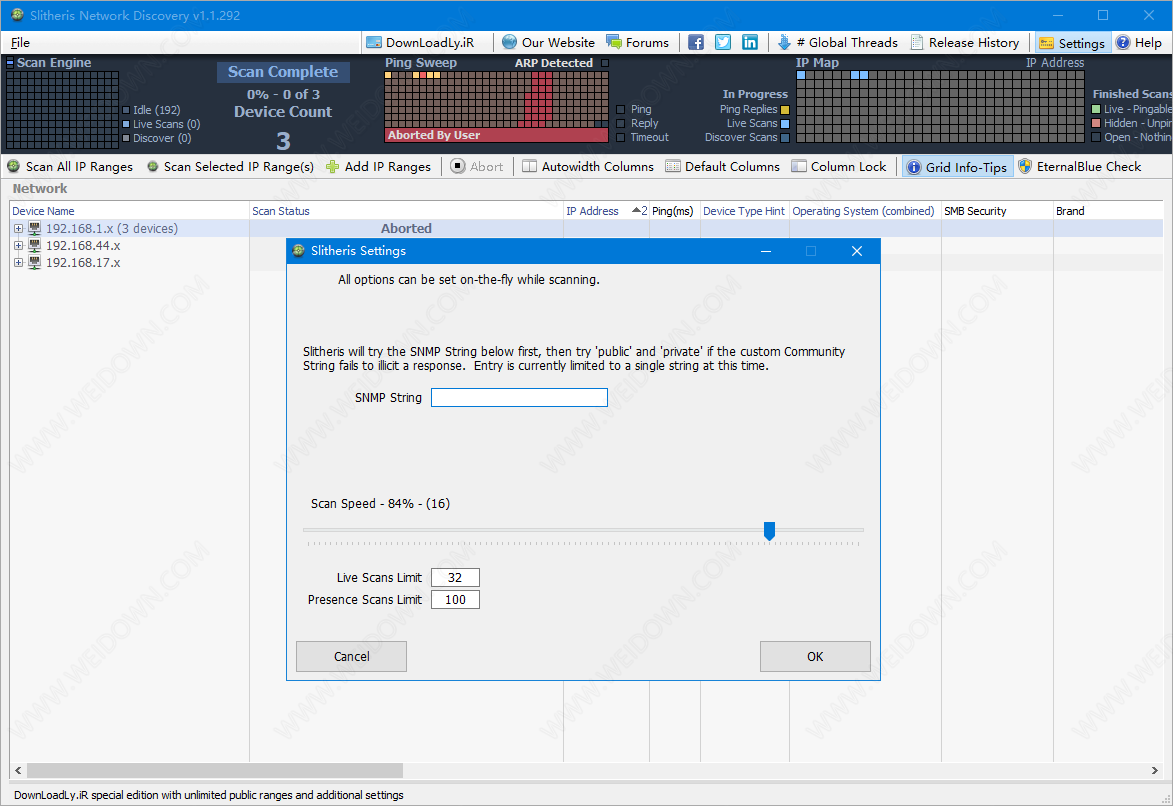Click Autowidth Columns
This screenshot has width=1173, height=806.
[588, 166]
